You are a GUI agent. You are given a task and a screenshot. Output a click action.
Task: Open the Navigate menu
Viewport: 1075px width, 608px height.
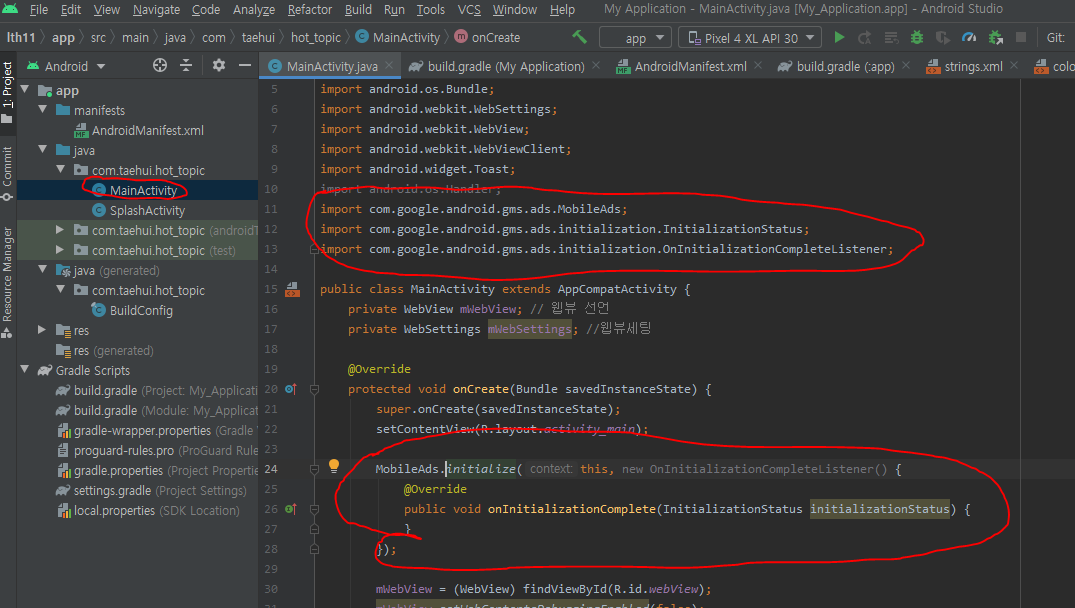point(156,10)
